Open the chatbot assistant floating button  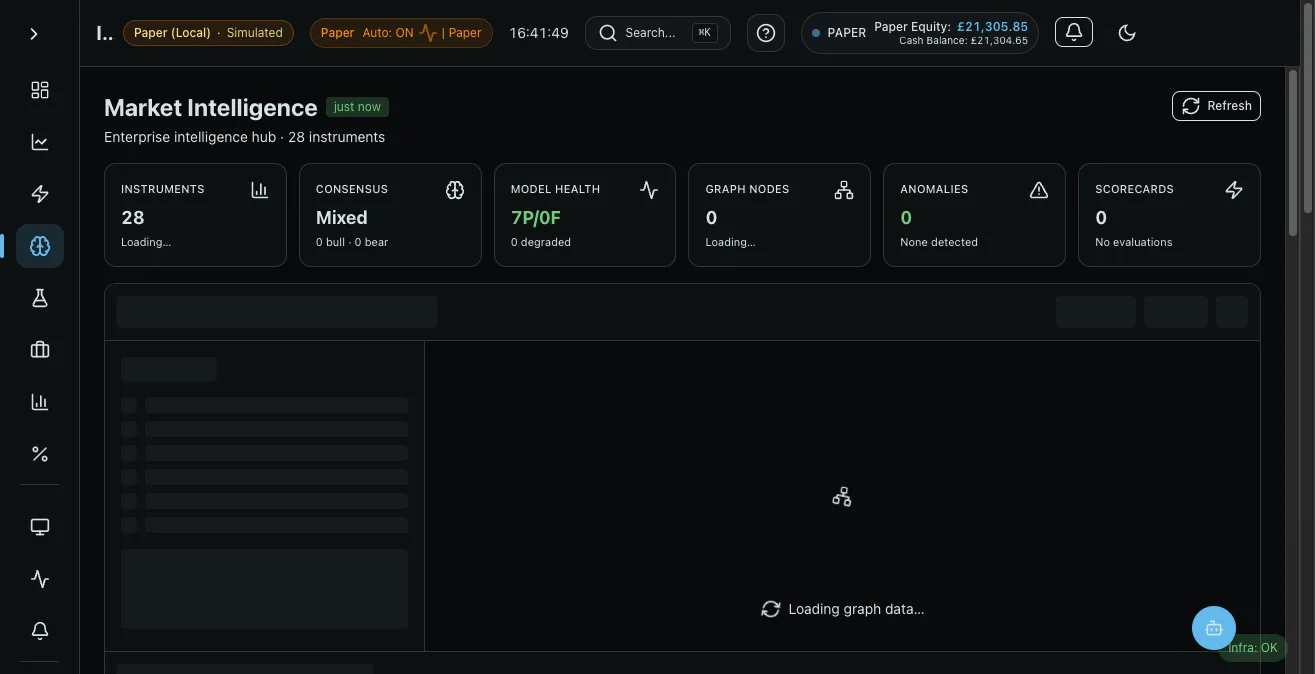click(x=1214, y=628)
